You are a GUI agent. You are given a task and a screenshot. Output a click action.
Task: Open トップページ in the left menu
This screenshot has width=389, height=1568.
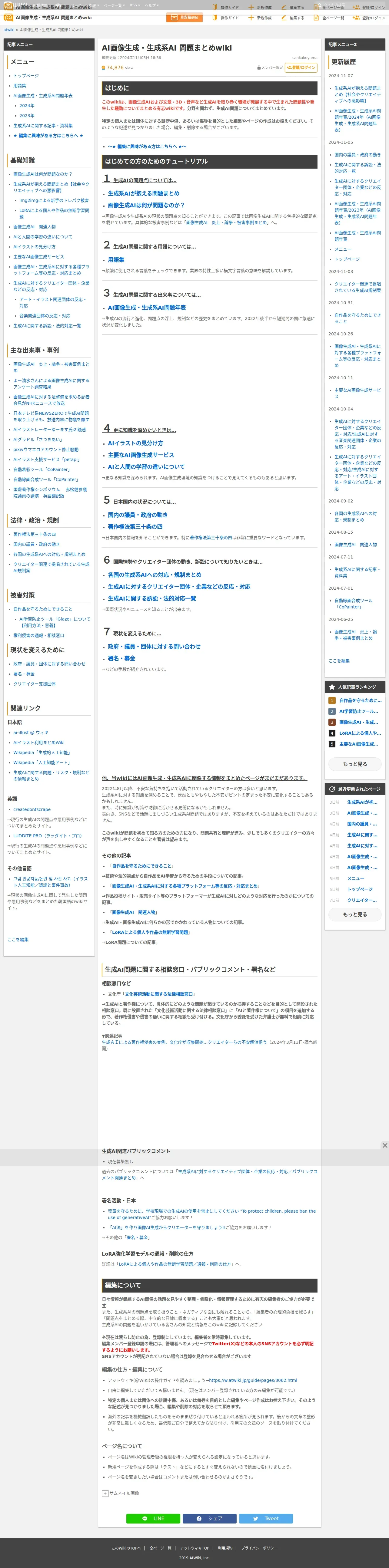click(x=25, y=75)
